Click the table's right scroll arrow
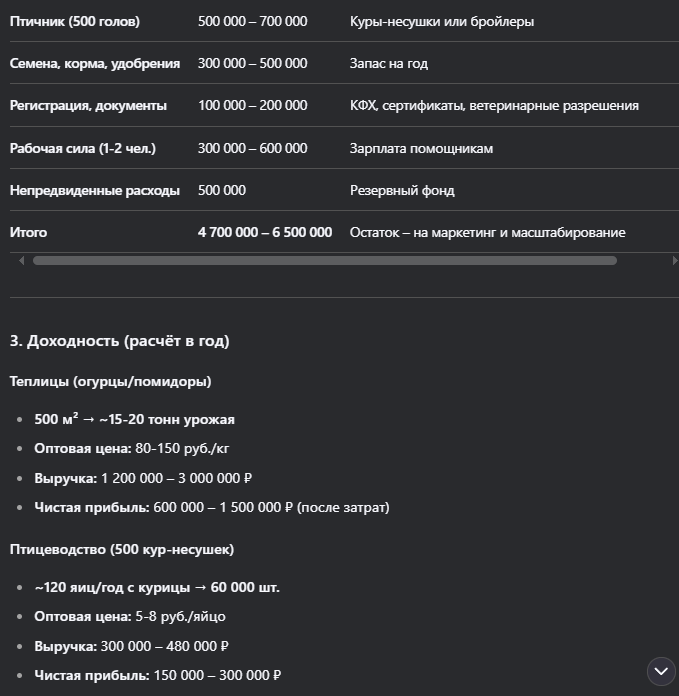Image resolution: width=679 pixels, height=696 pixels. 675,260
